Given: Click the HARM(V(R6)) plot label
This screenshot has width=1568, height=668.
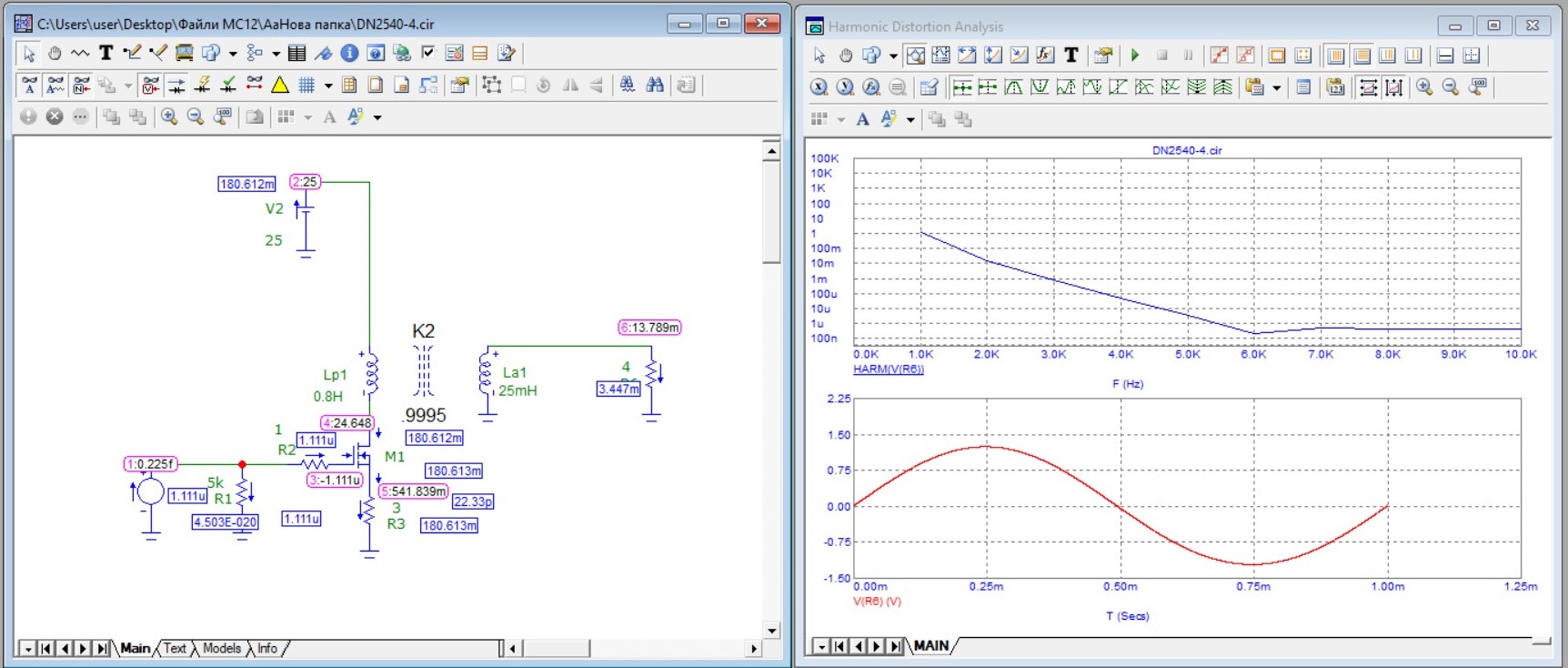Looking at the screenshot, I should [x=888, y=369].
